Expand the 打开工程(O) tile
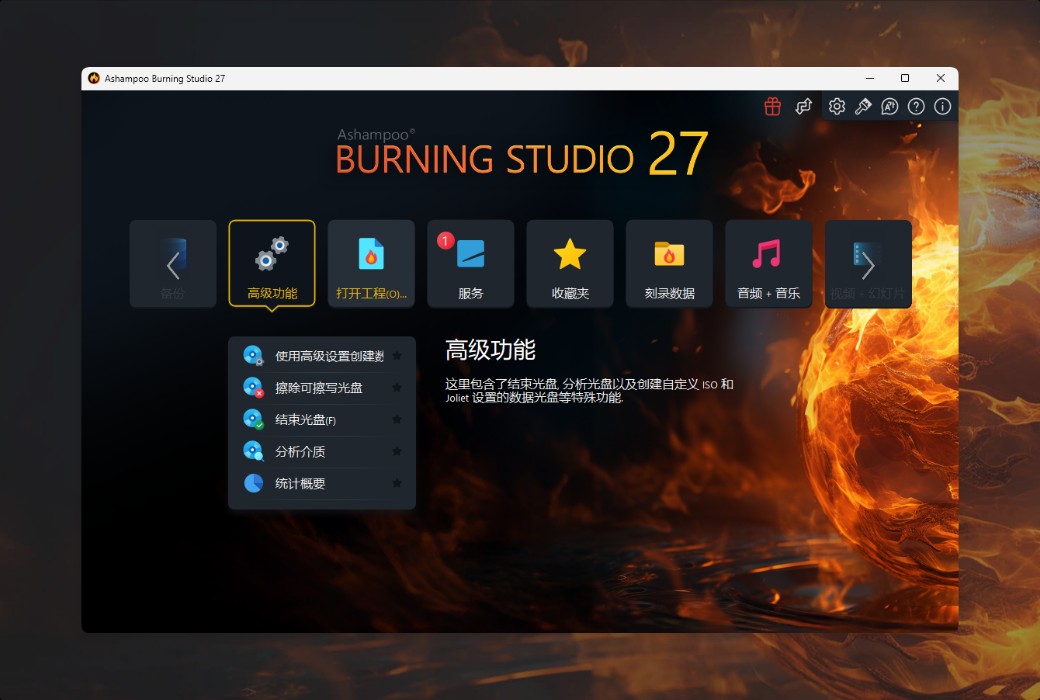This screenshot has width=1040, height=700. [x=370, y=263]
